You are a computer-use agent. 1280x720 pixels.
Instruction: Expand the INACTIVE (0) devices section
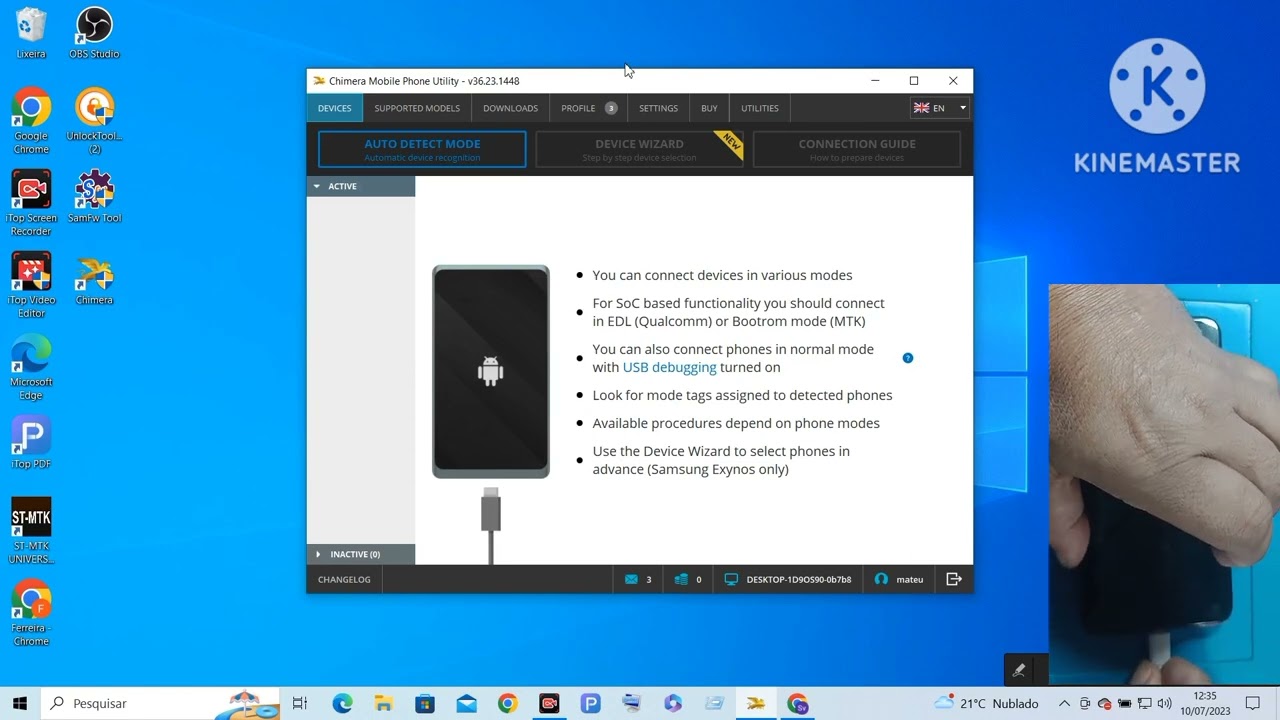361,554
